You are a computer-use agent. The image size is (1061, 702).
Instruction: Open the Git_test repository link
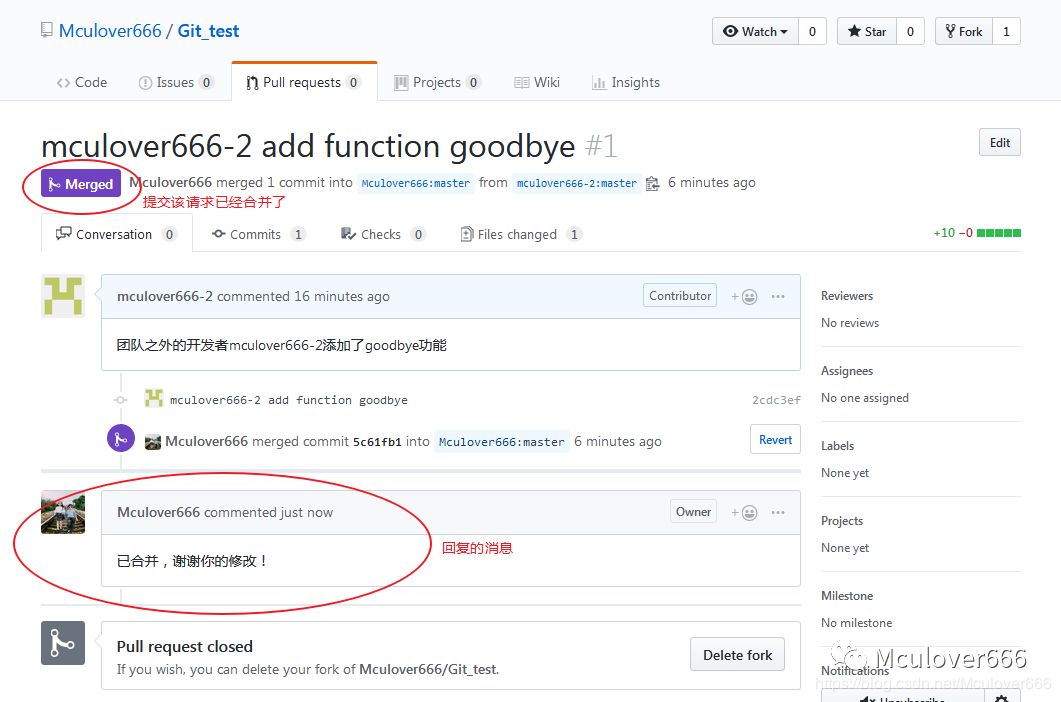(x=208, y=31)
